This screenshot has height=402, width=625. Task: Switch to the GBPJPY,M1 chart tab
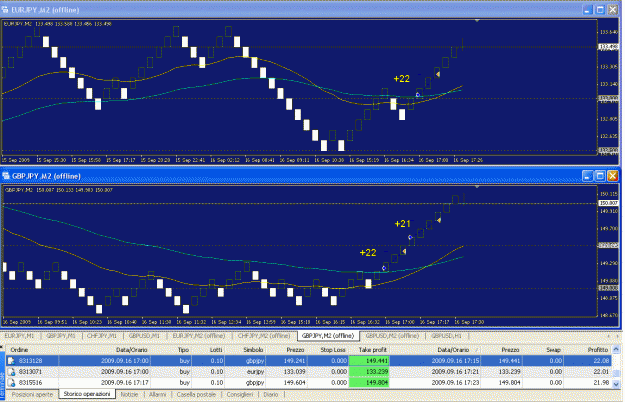click(61, 336)
